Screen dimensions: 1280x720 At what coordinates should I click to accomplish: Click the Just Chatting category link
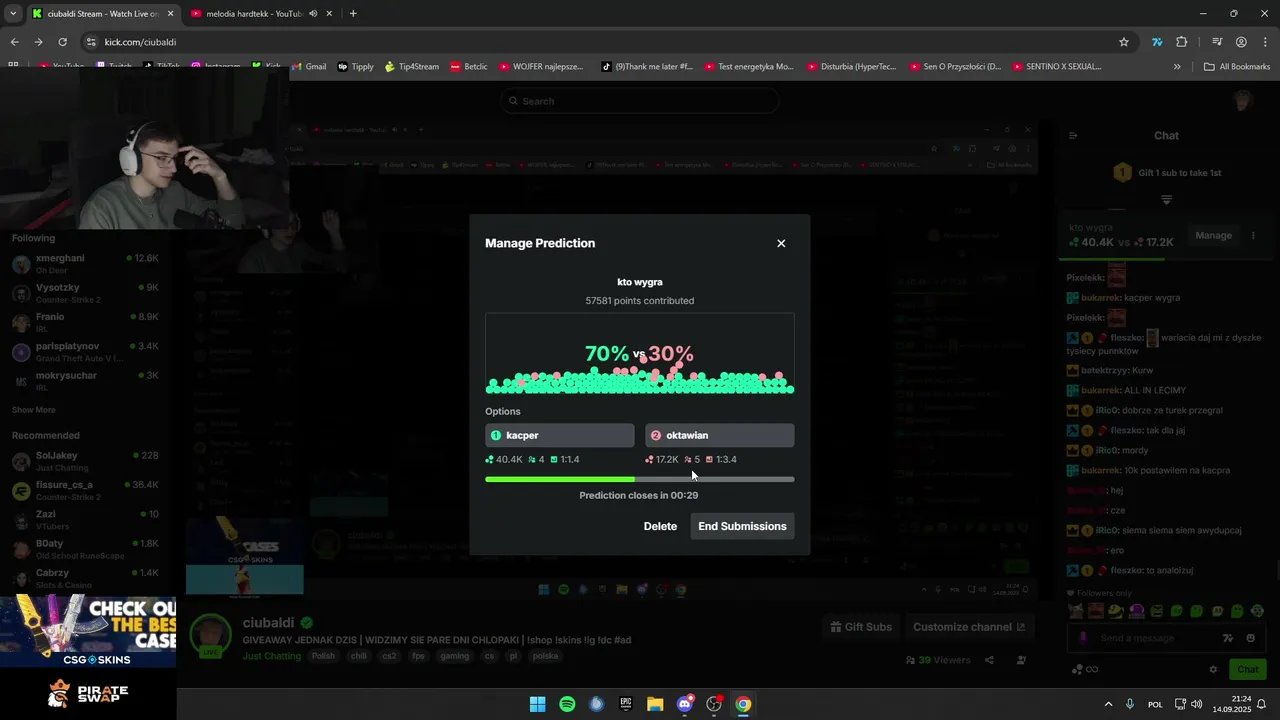coord(271,656)
